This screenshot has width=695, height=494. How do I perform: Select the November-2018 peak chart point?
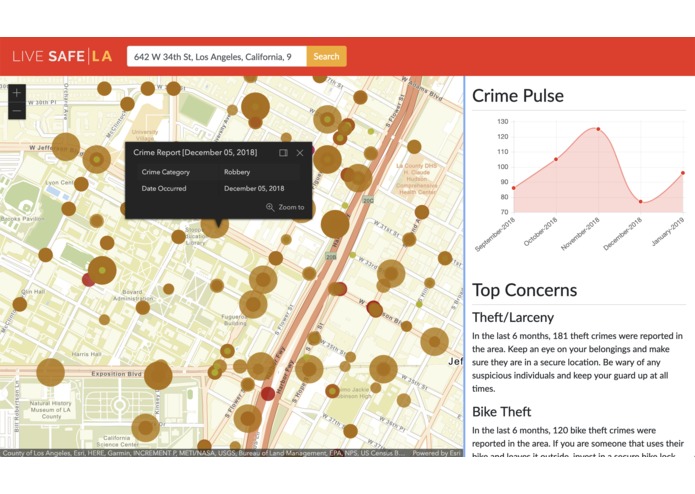[x=598, y=129]
